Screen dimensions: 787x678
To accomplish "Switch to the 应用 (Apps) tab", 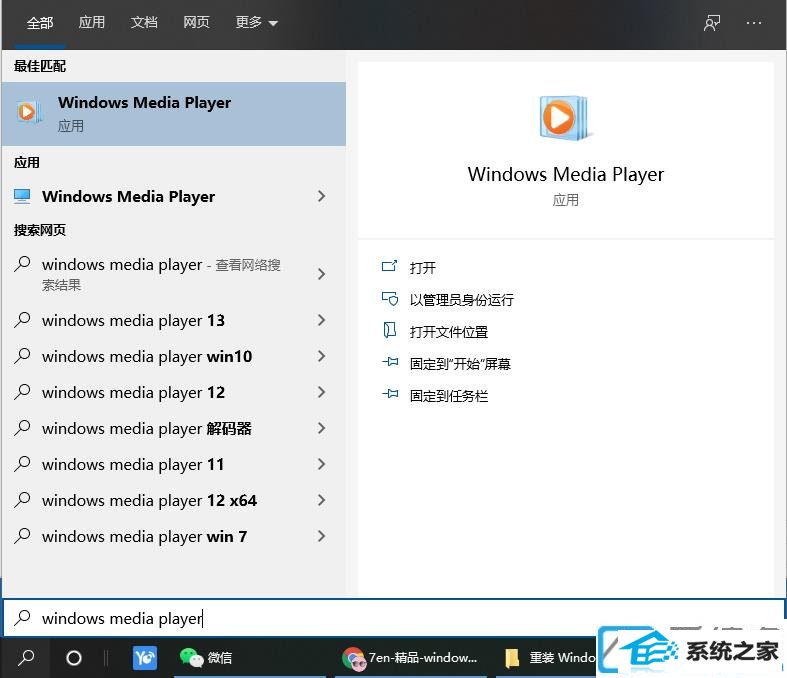I will point(92,23).
